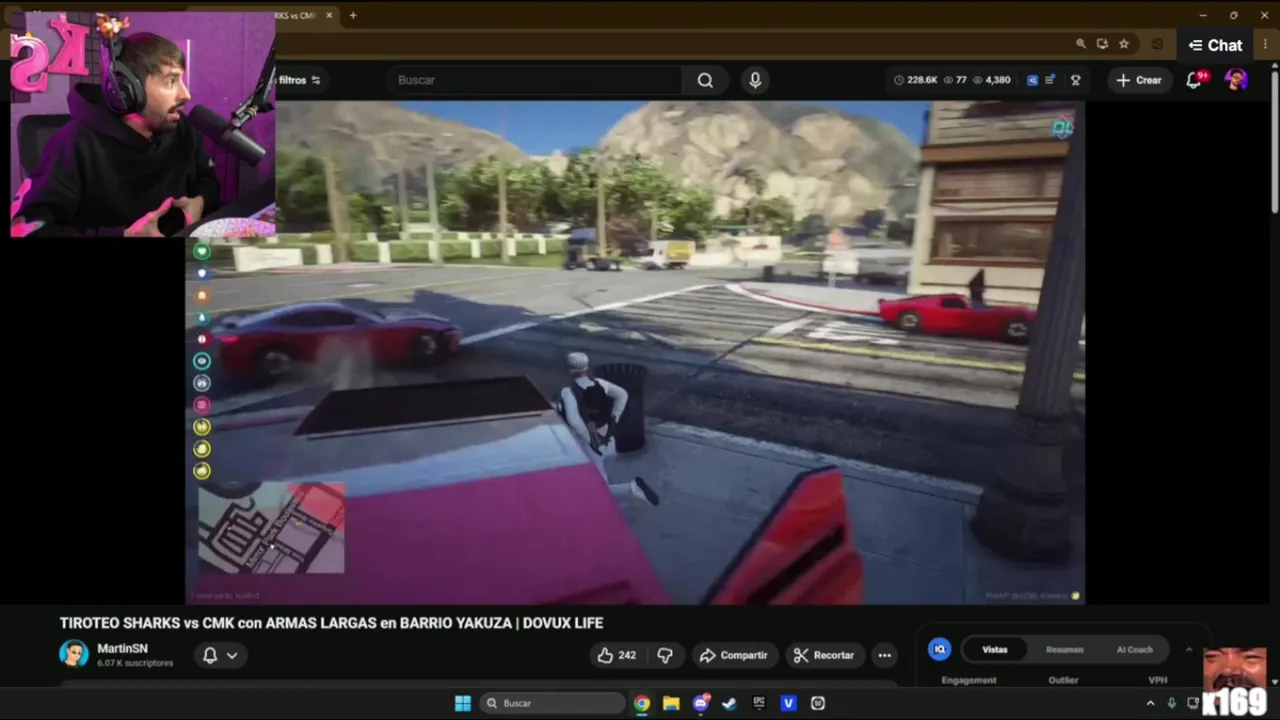Screen dimensions: 1280x720
Task: Open File Explorer from the taskbar
Action: [671, 703]
